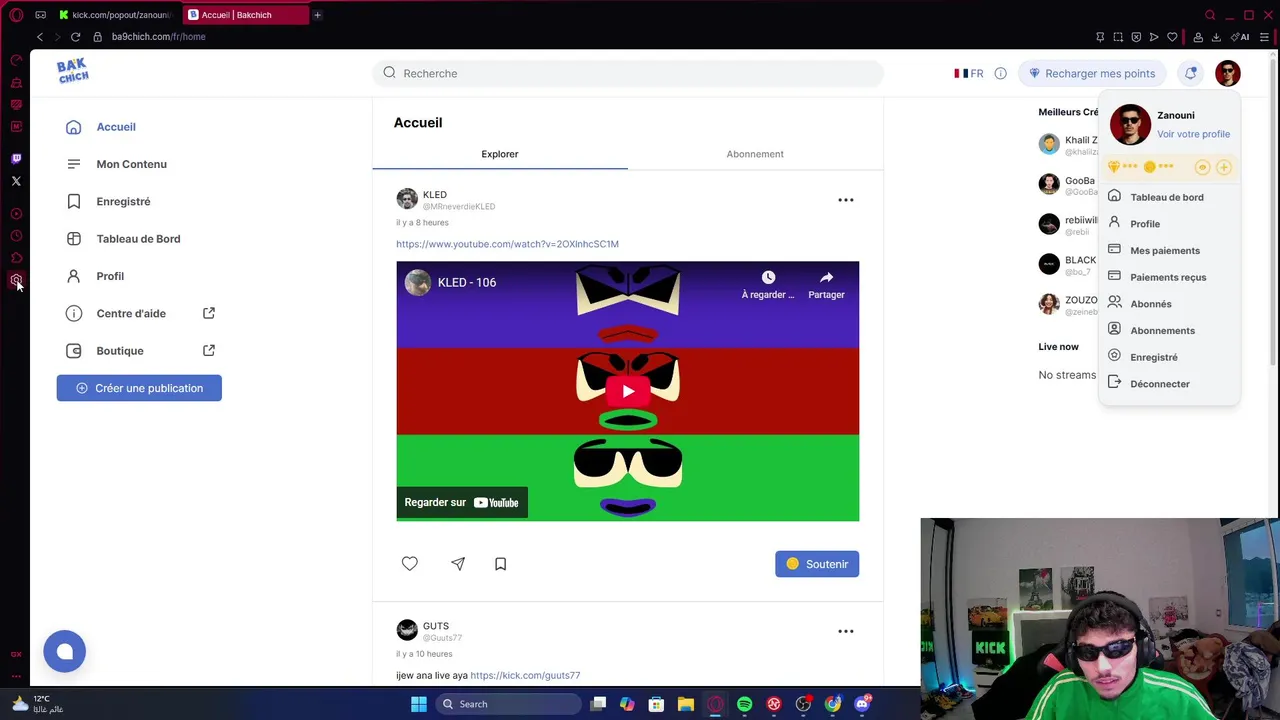1280x720 pixels.
Task: Open a new browser tab
Action: click(x=317, y=15)
